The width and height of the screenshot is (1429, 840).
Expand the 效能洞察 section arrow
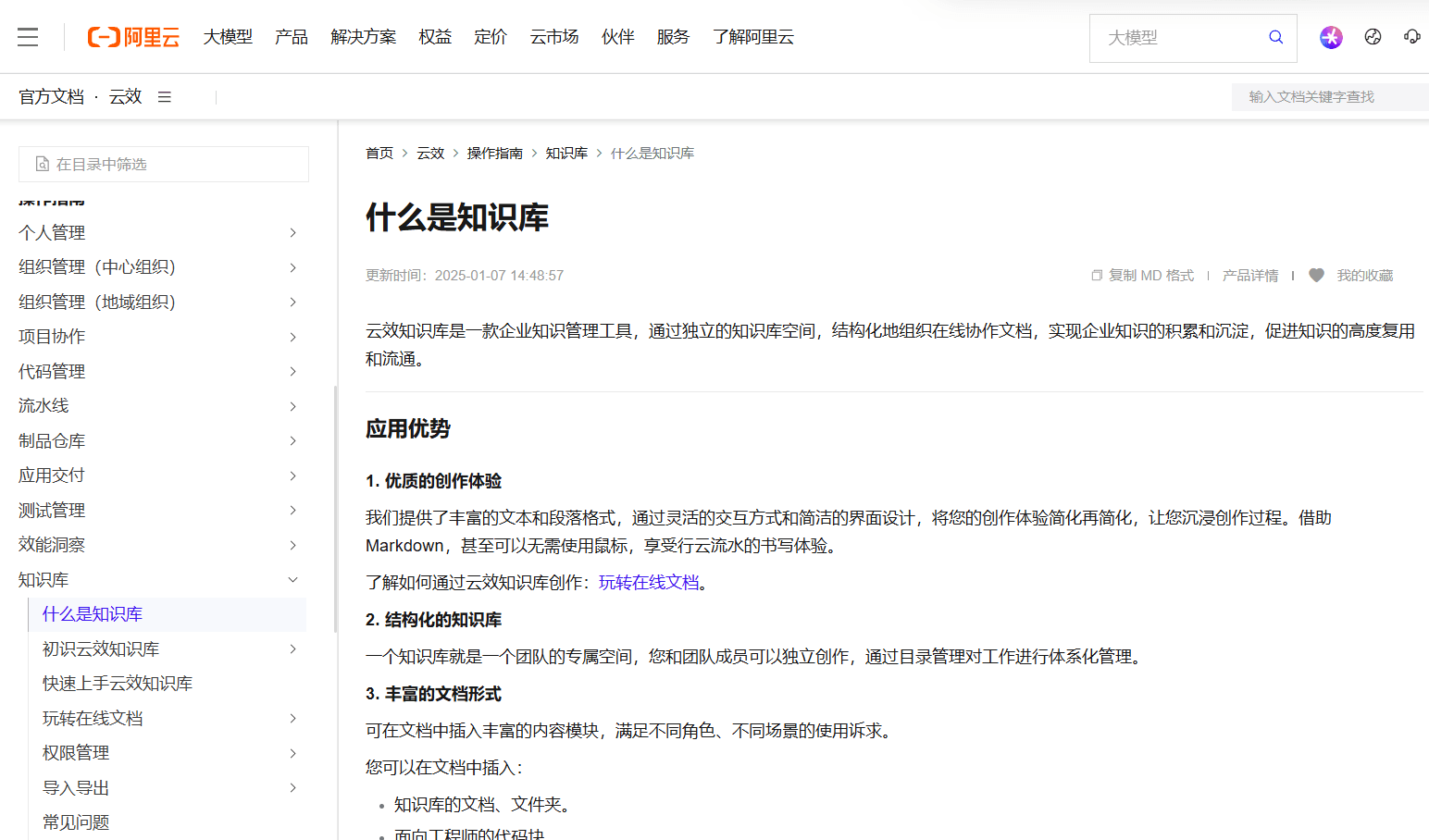point(292,545)
